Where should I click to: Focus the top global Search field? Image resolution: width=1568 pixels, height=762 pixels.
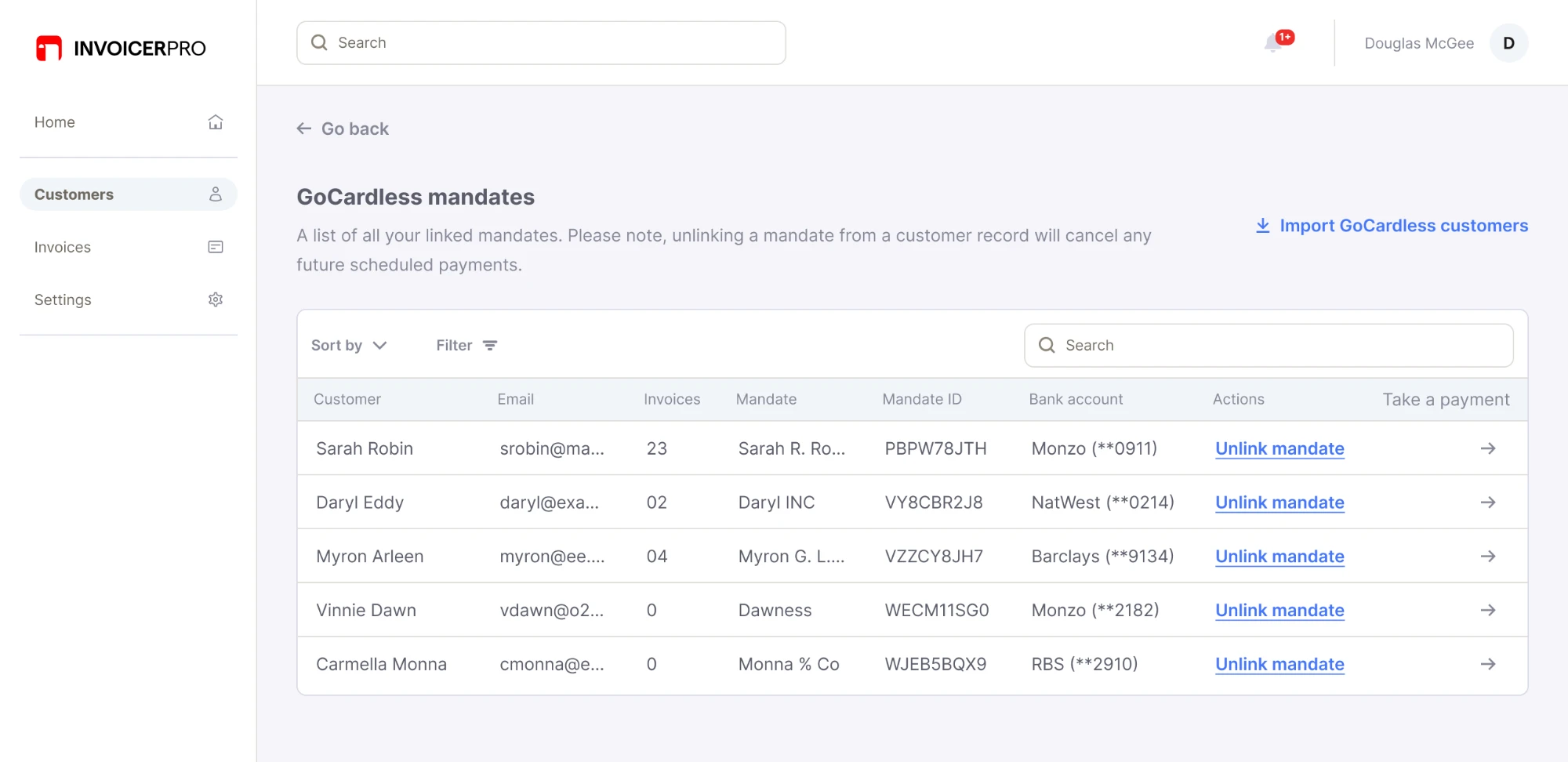541,43
